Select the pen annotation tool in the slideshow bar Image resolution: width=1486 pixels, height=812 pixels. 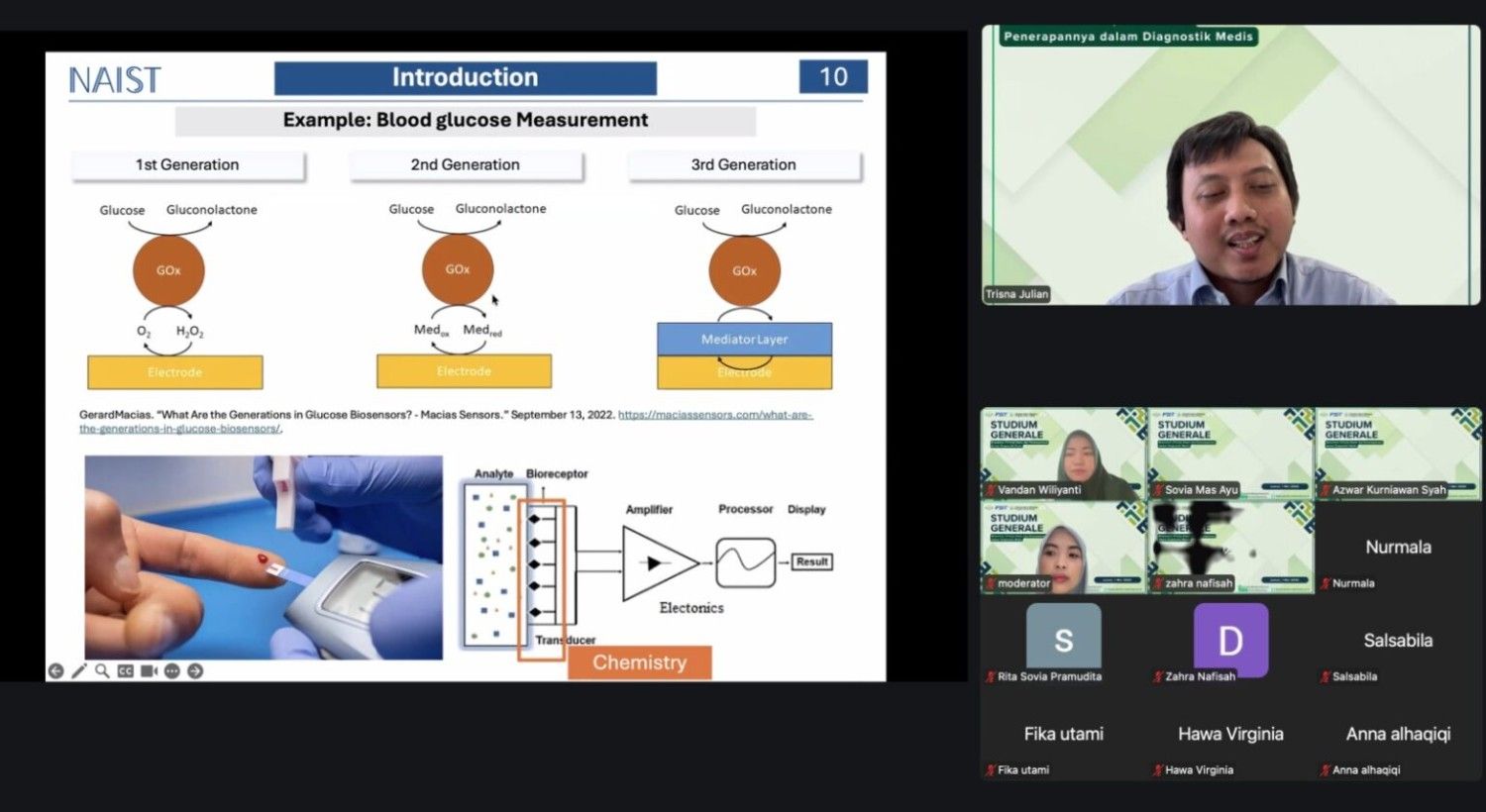(x=79, y=671)
